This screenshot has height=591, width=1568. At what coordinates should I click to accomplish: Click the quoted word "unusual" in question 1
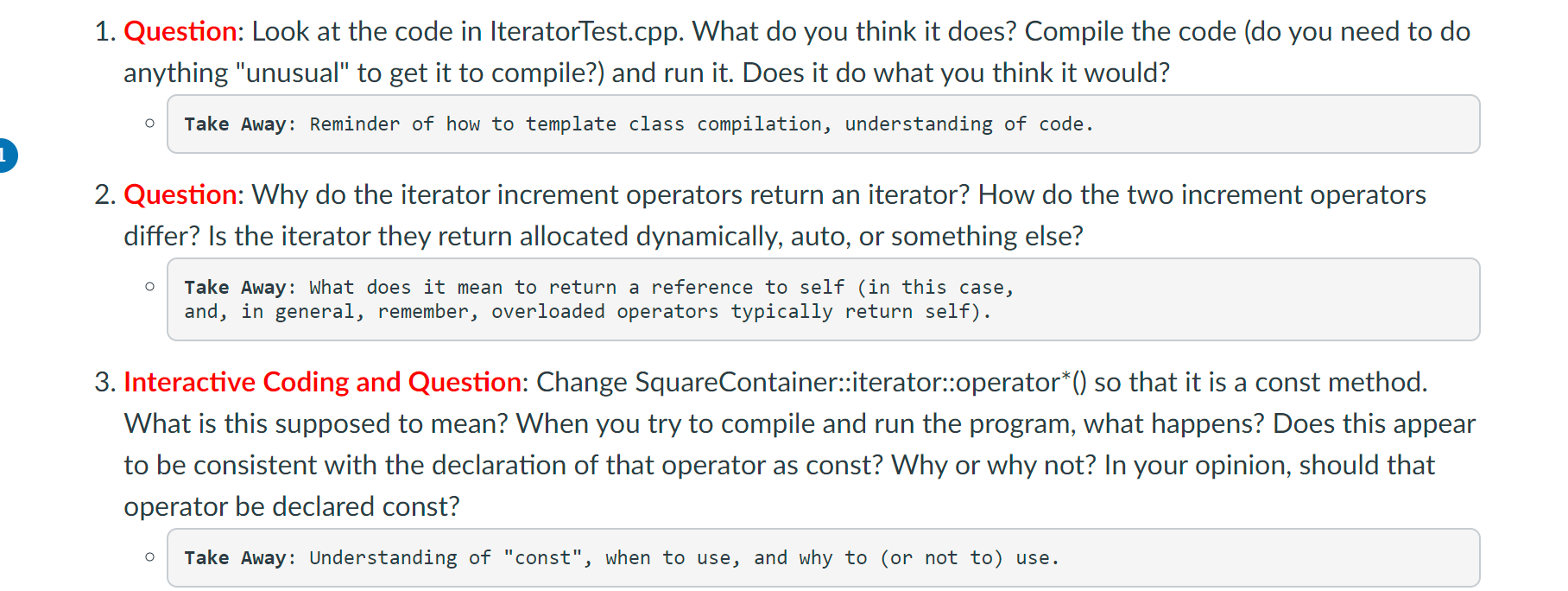[x=292, y=73]
